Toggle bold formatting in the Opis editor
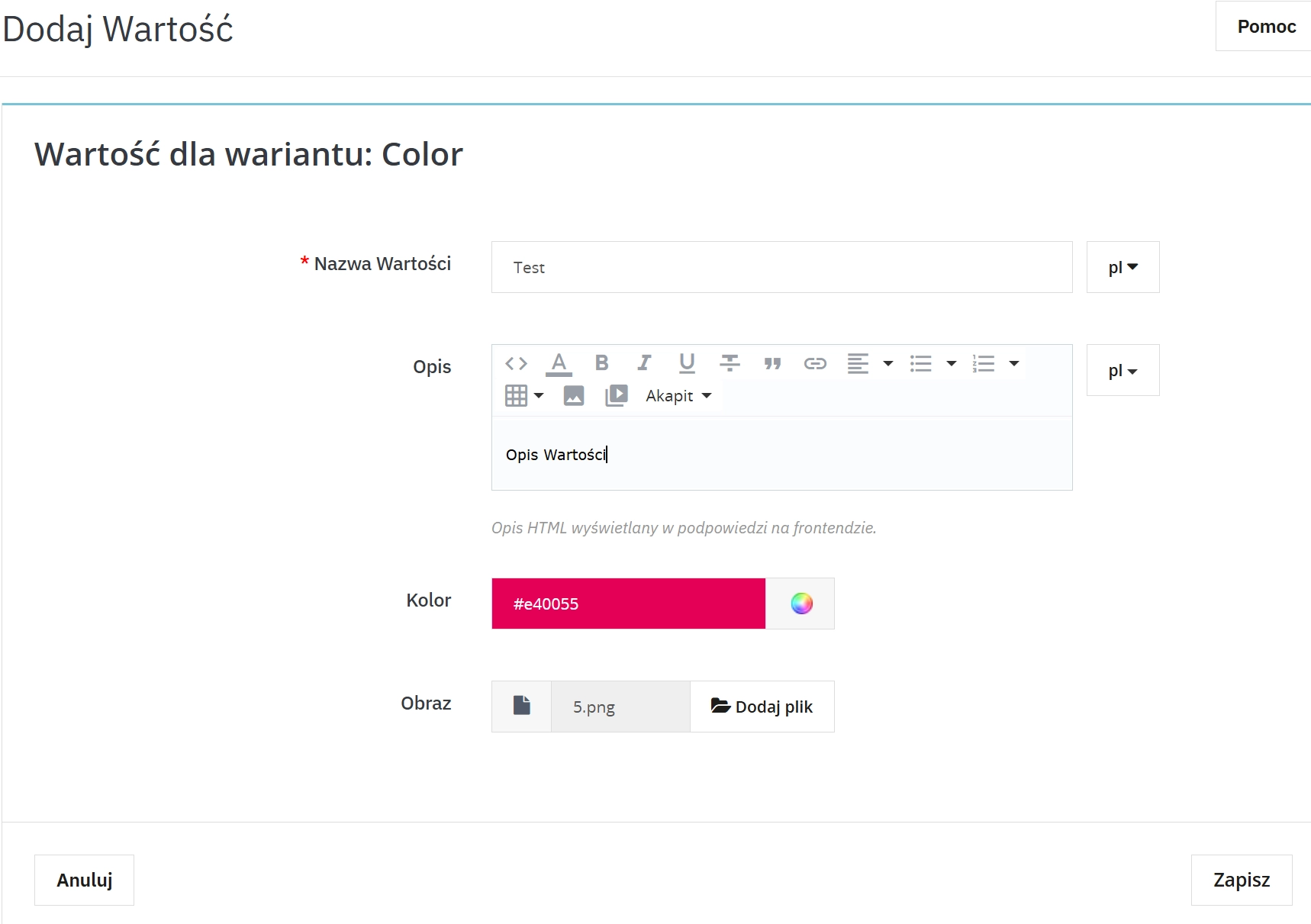 click(602, 363)
